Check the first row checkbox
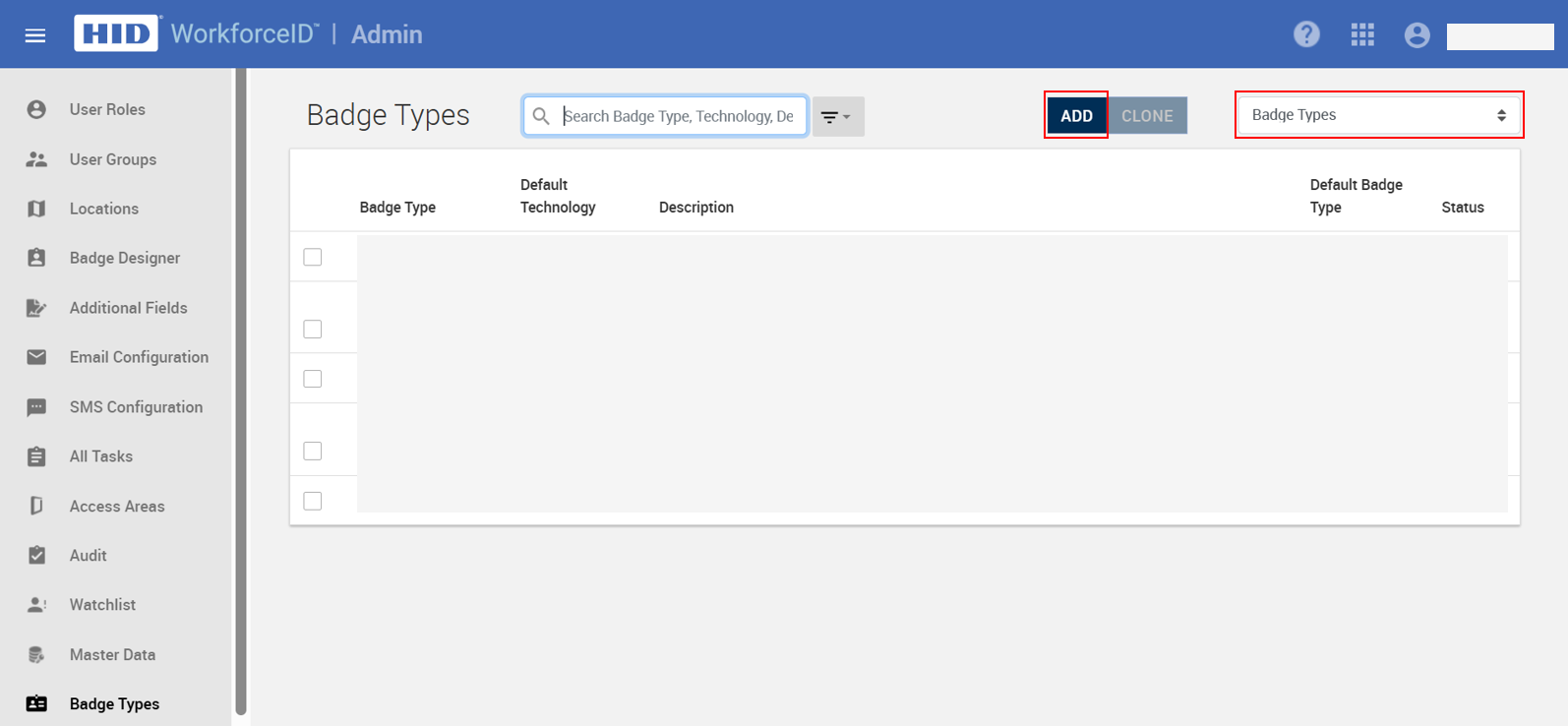1568x726 pixels. pos(313,257)
